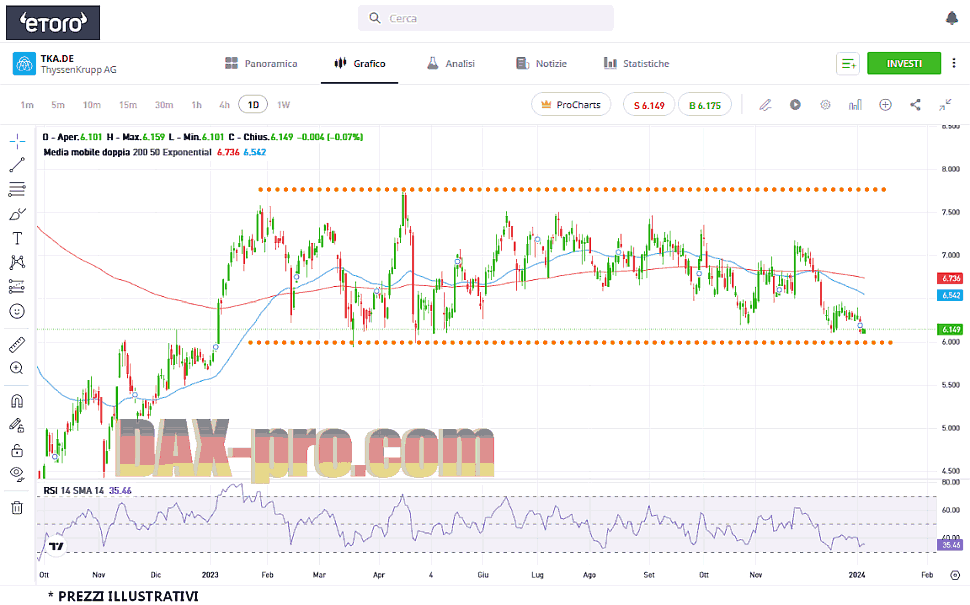Click the 'TKA.DE' ticker symbol text
Viewport: 970px width, 605px height.
coord(58,59)
